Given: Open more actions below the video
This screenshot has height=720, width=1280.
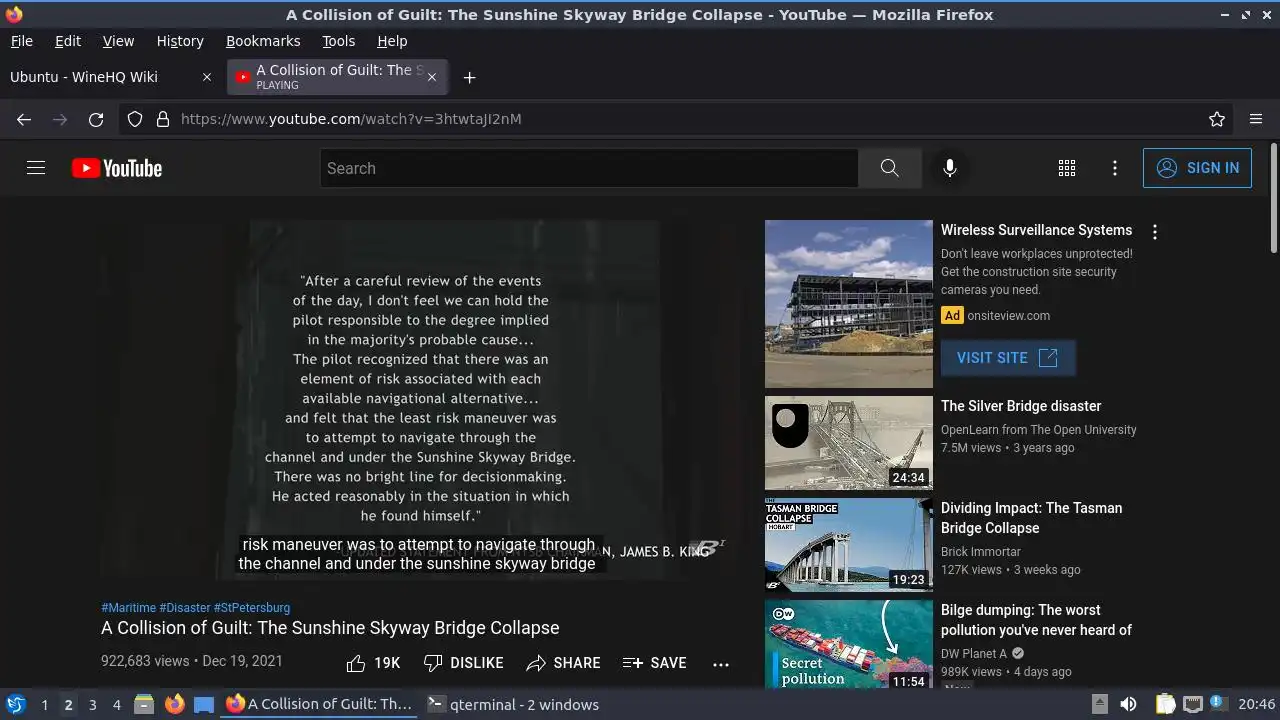Looking at the screenshot, I should 721,663.
